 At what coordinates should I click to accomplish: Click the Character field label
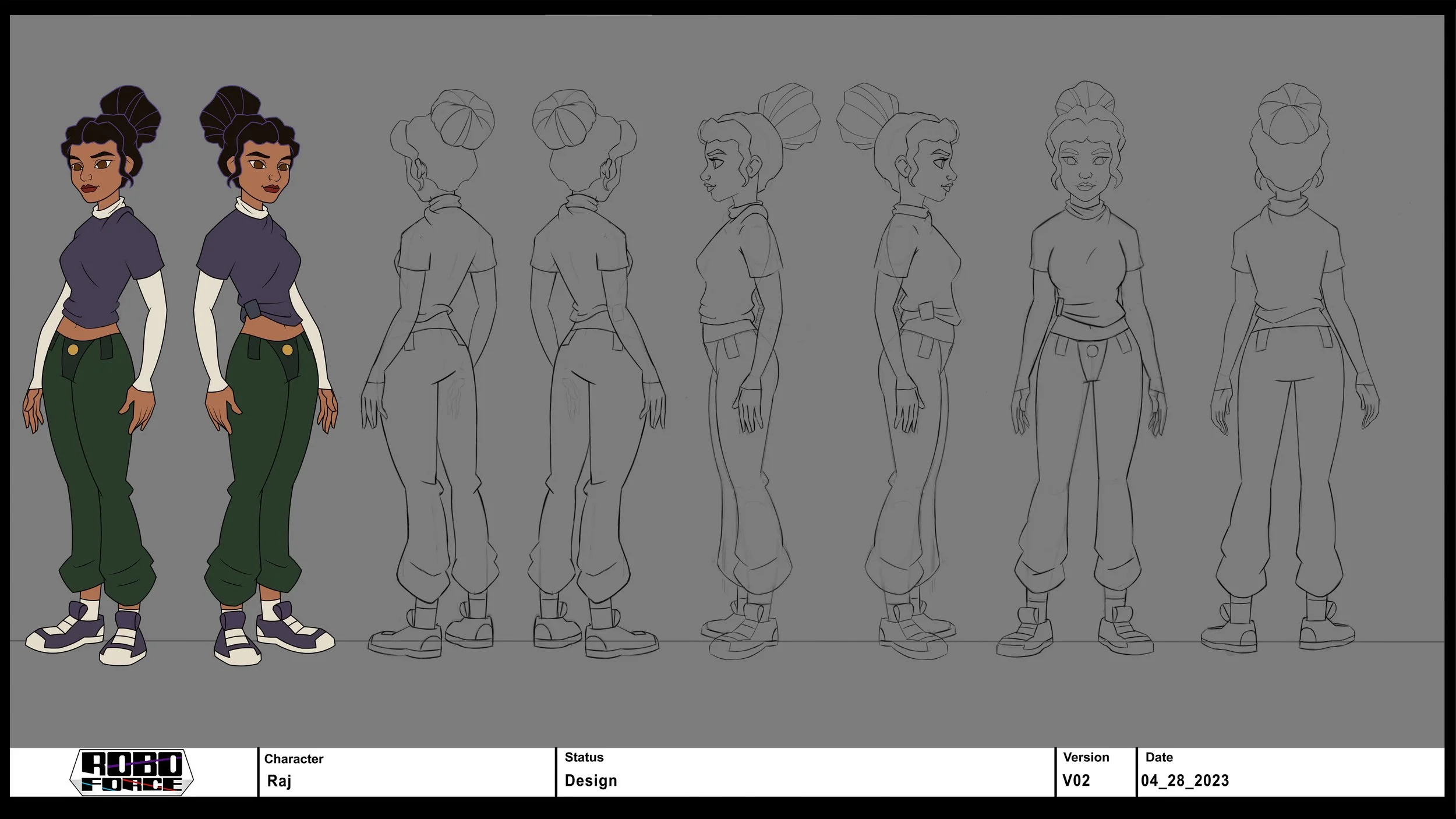tap(294, 759)
